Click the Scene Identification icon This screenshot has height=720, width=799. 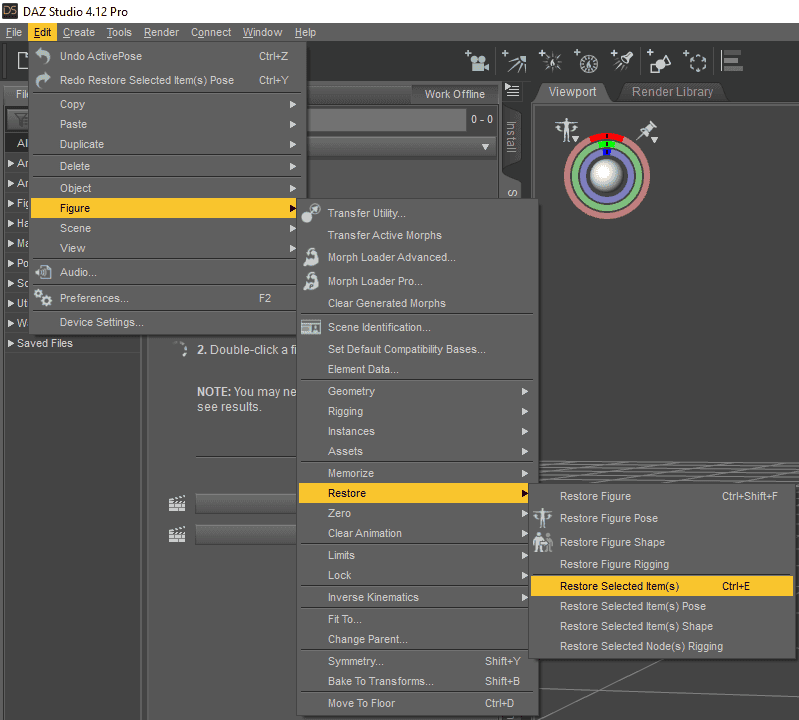tap(311, 327)
